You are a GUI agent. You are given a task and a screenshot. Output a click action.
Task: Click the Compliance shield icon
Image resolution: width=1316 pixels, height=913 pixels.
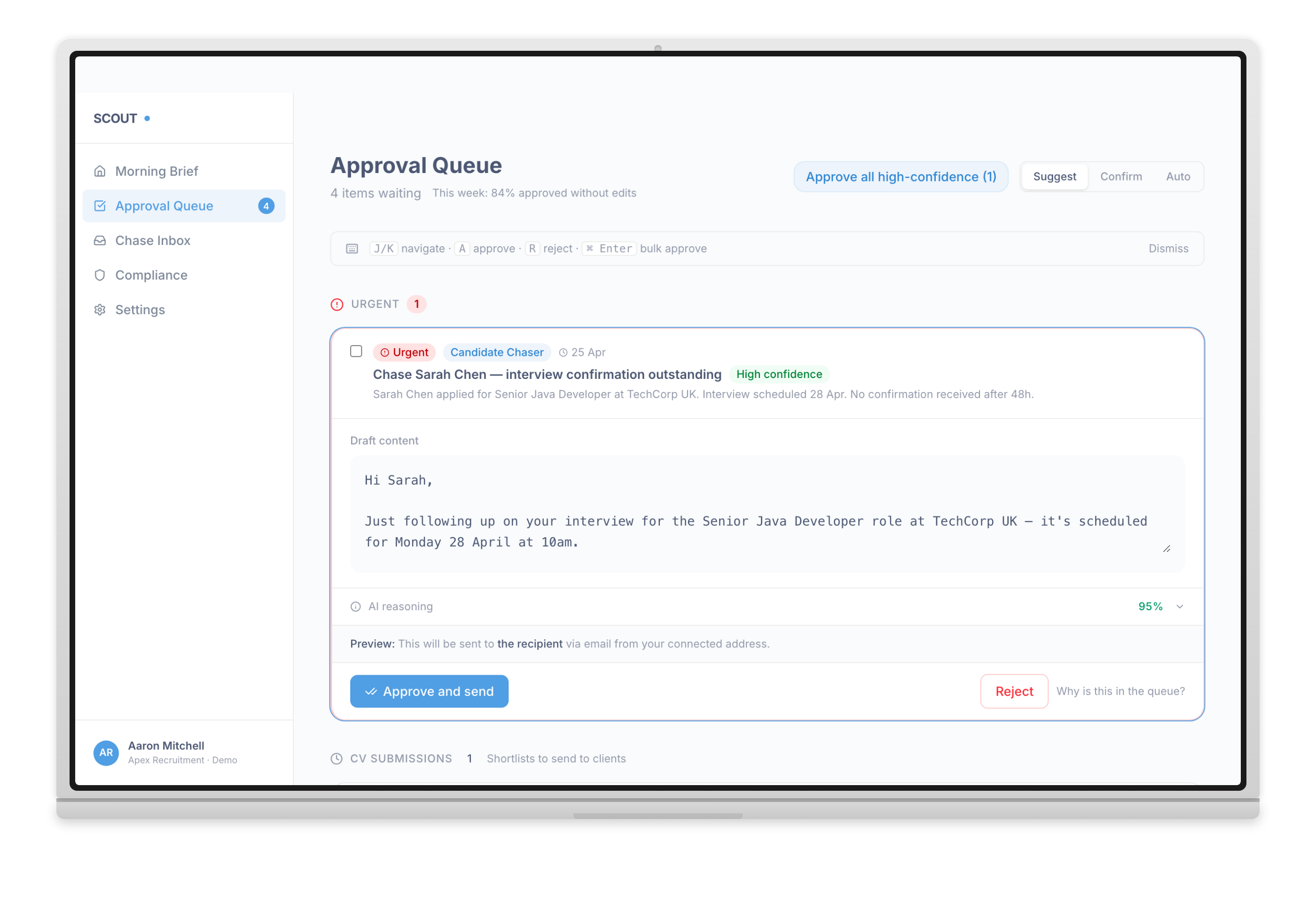(x=100, y=275)
